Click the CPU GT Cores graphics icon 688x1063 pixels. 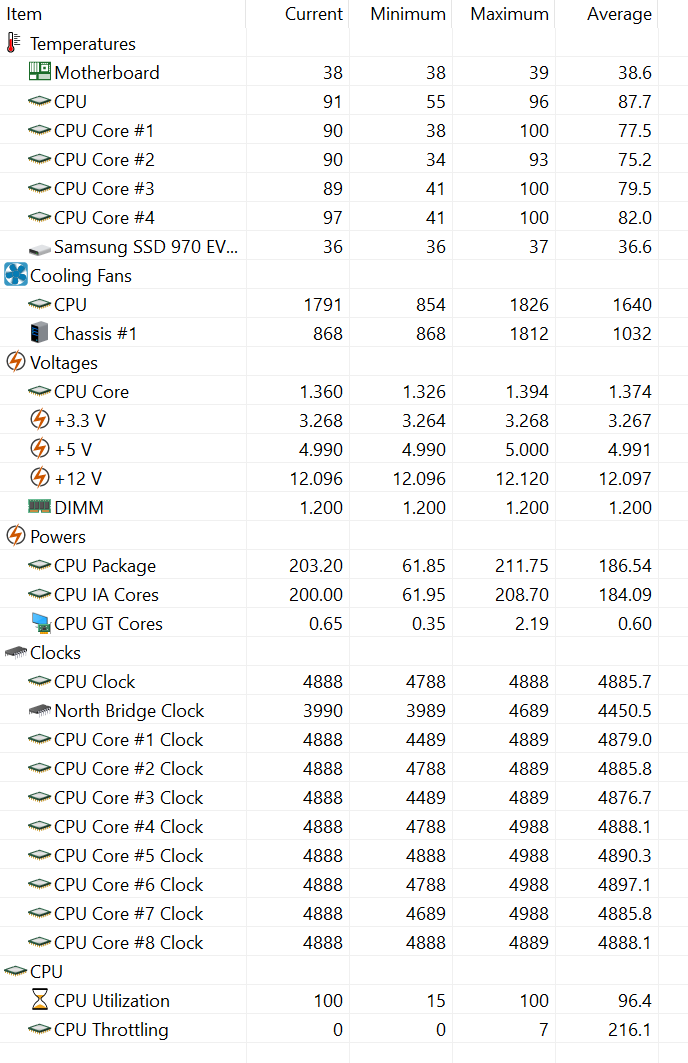point(41,623)
